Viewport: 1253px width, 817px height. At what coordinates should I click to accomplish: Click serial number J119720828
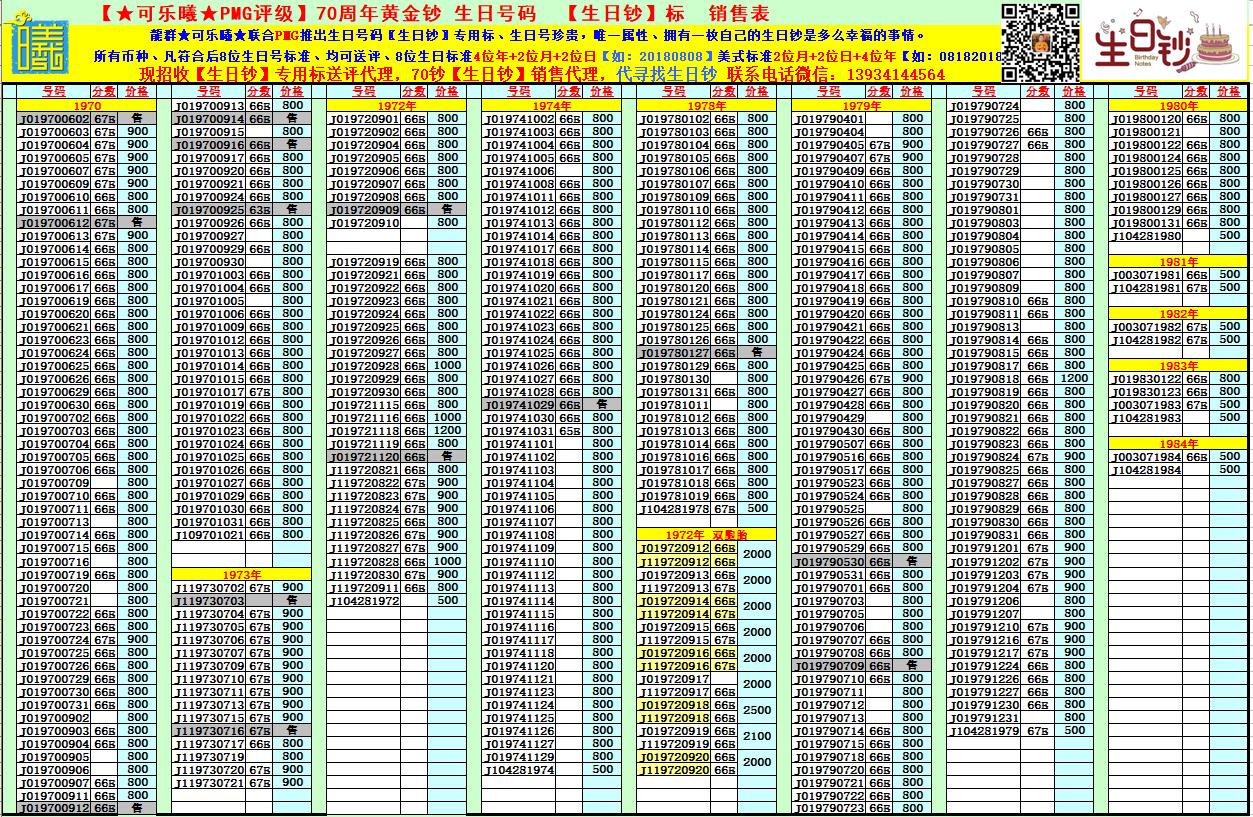[x=365, y=562]
